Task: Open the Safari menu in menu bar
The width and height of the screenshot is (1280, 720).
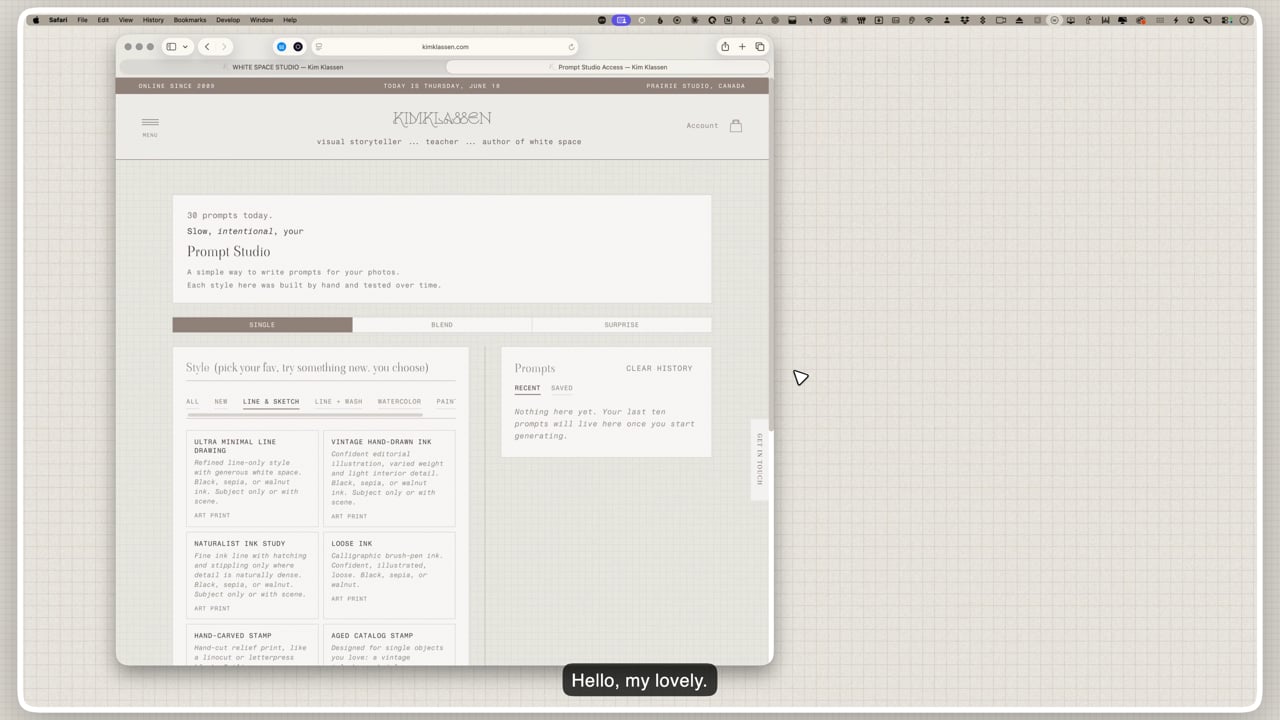Action: (x=58, y=20)
